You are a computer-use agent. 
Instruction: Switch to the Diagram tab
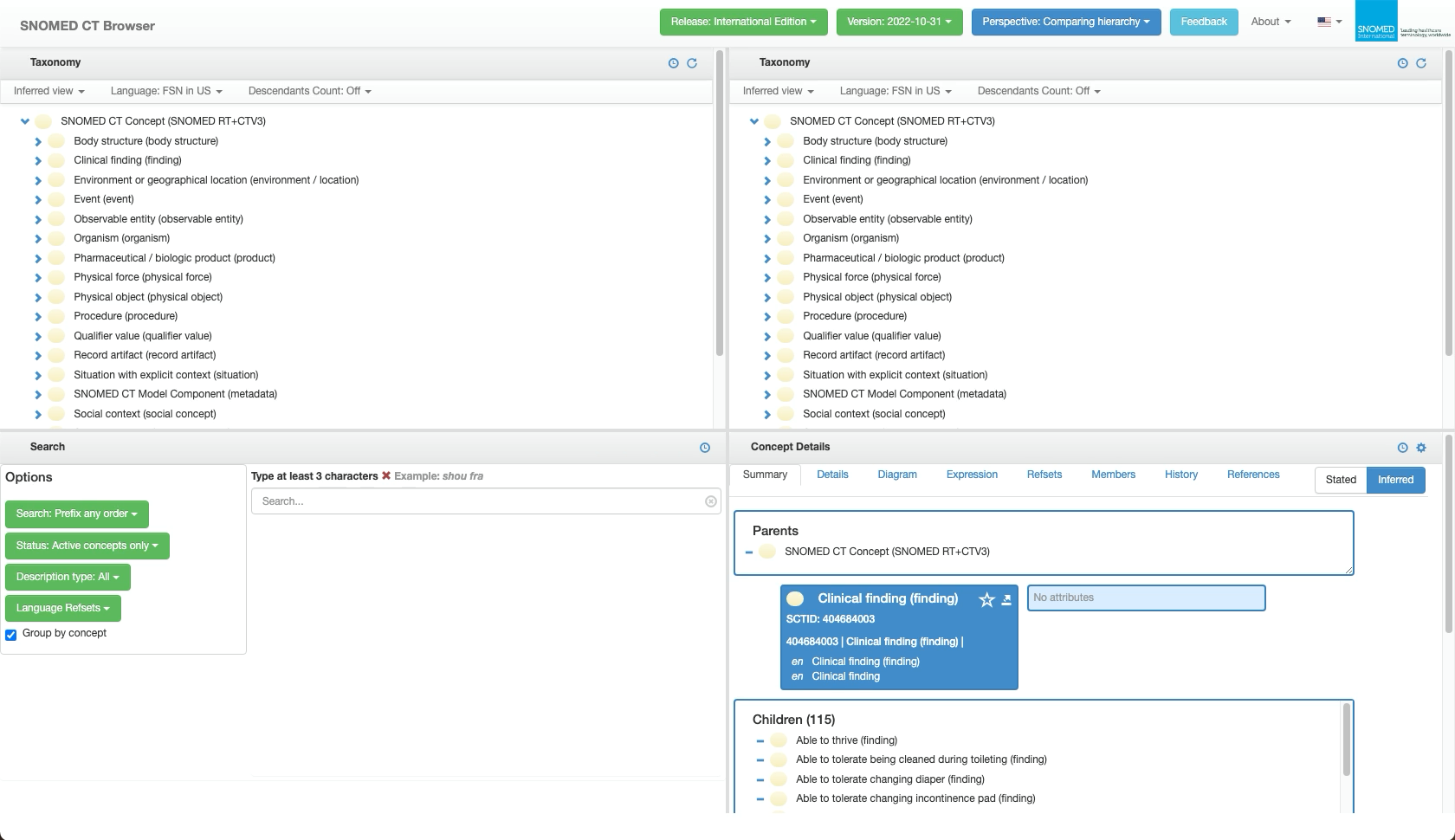897,475
